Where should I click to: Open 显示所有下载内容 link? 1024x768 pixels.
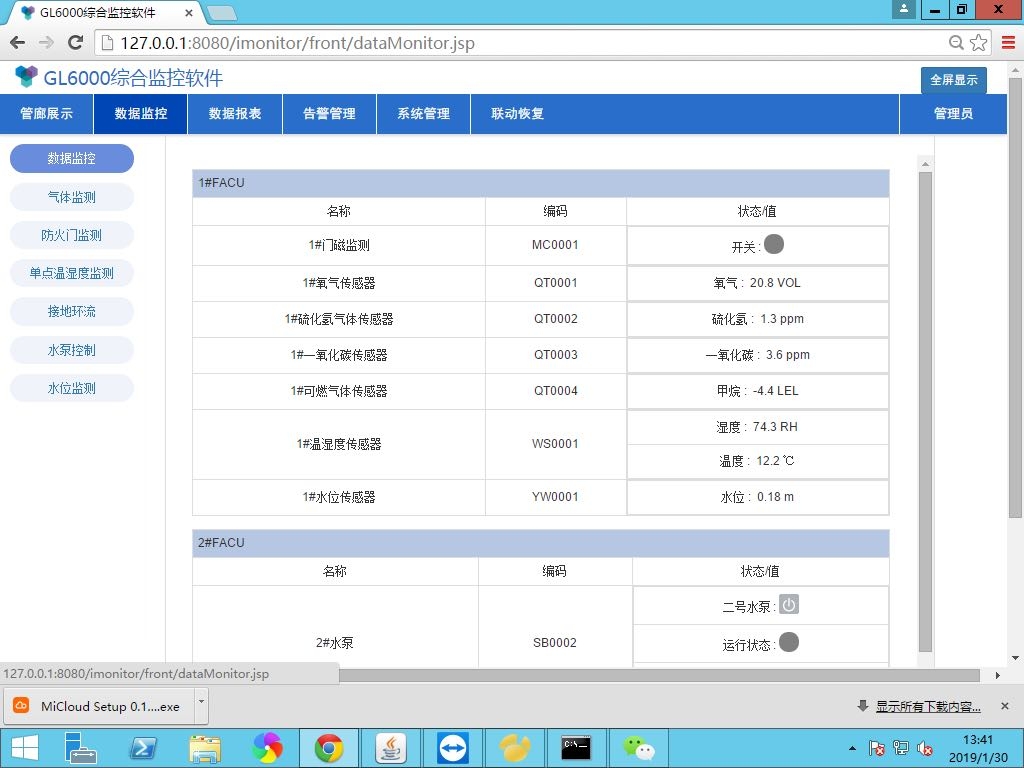point(927,707)
